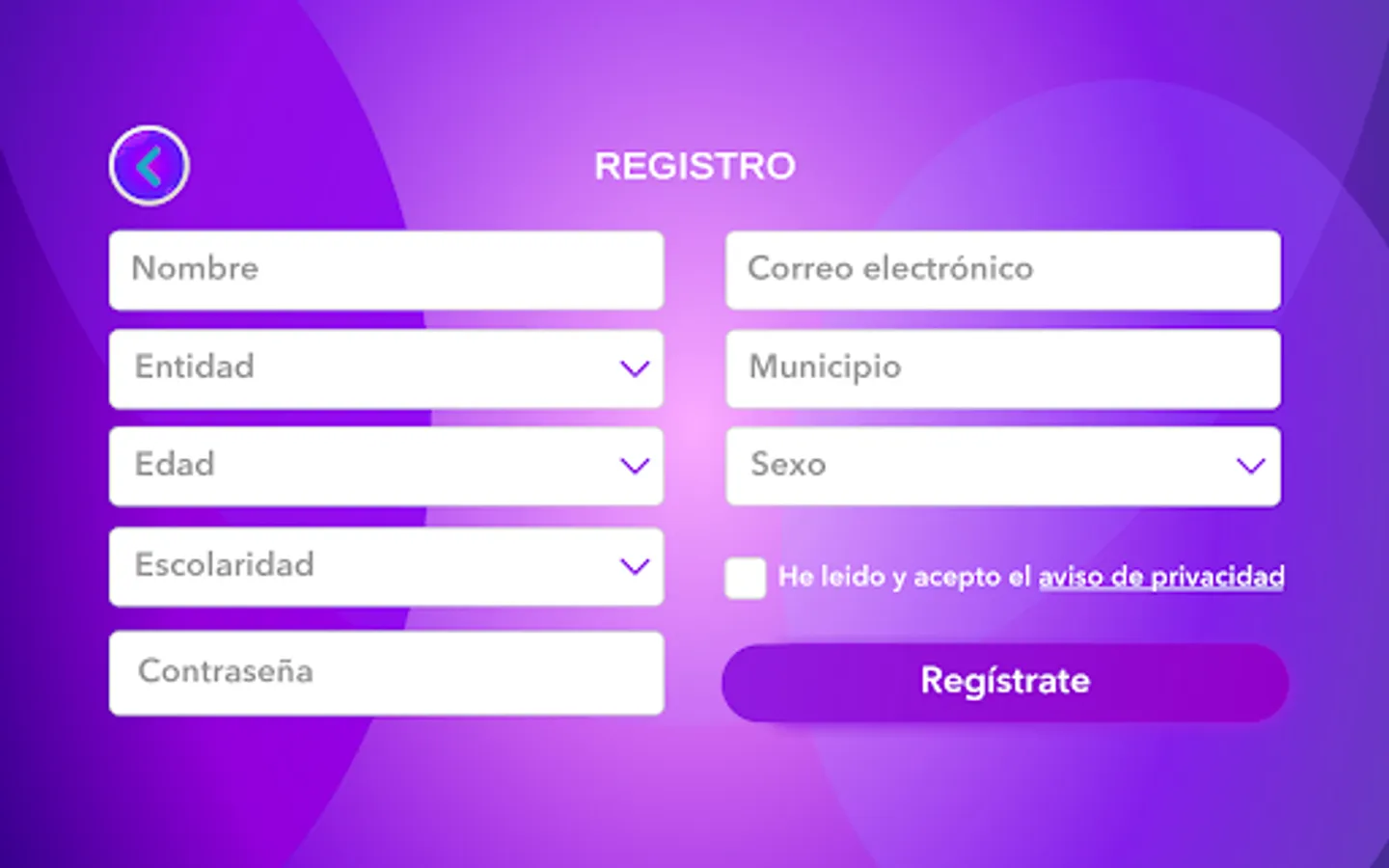Image resolution: width=1389 pixels, height=868 pixels.
Task: Click the Entidad dropdown chevron
Action: [634, 368]
